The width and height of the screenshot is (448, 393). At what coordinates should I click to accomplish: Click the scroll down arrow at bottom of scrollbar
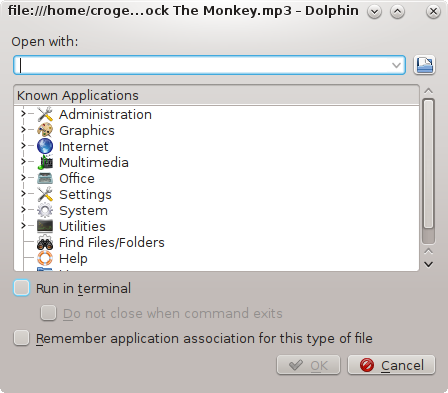428,264
